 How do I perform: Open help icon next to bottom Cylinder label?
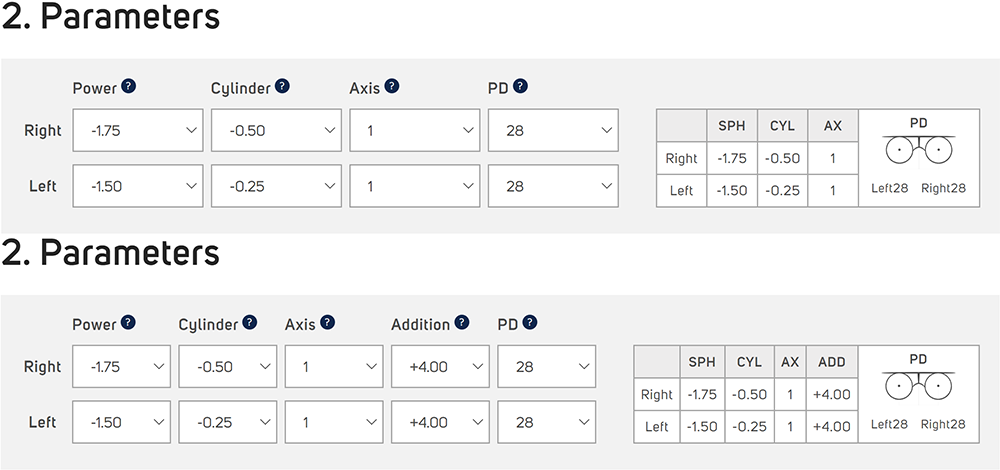tap(250, 323)
